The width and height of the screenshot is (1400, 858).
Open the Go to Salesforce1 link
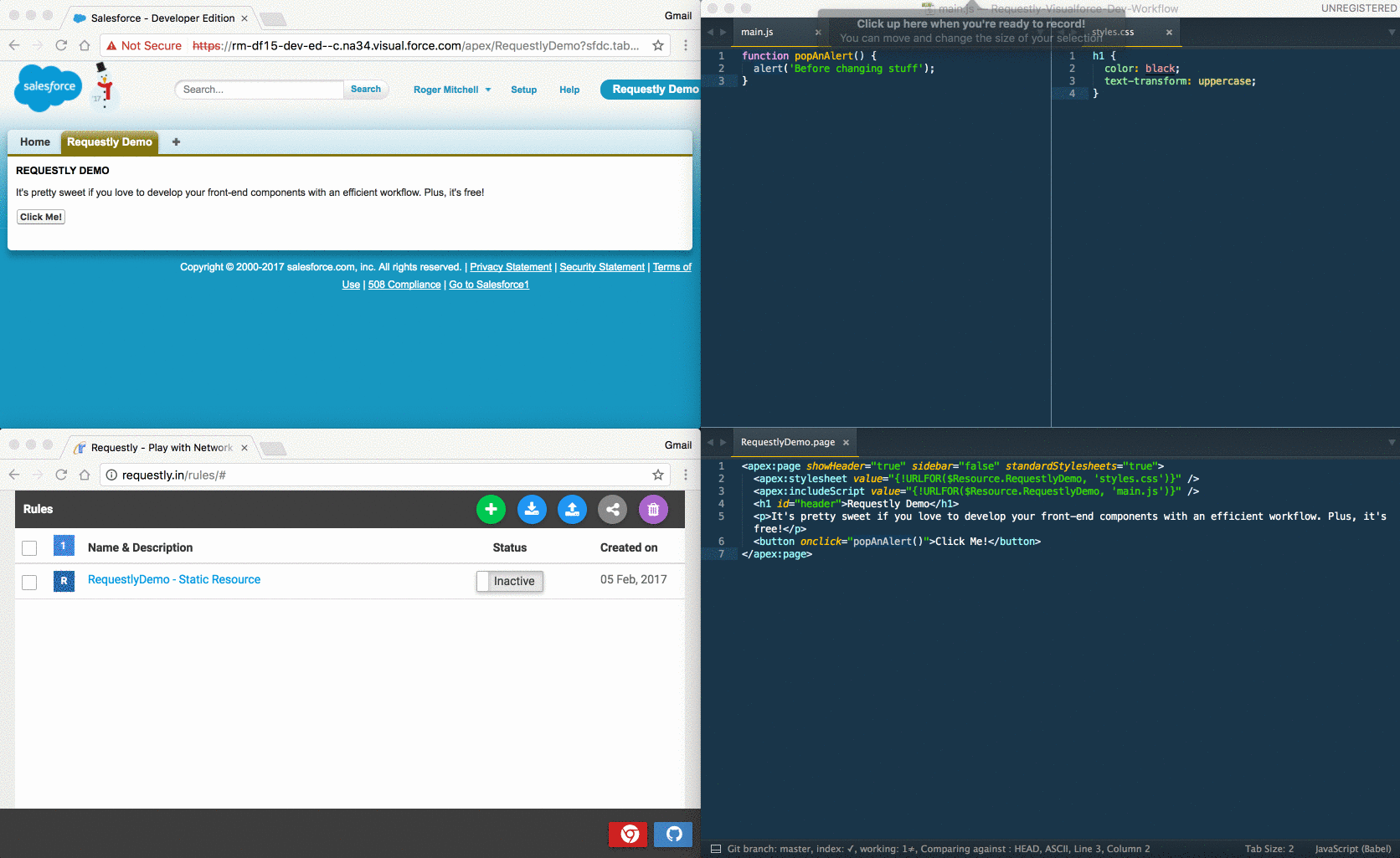(489, 285)
